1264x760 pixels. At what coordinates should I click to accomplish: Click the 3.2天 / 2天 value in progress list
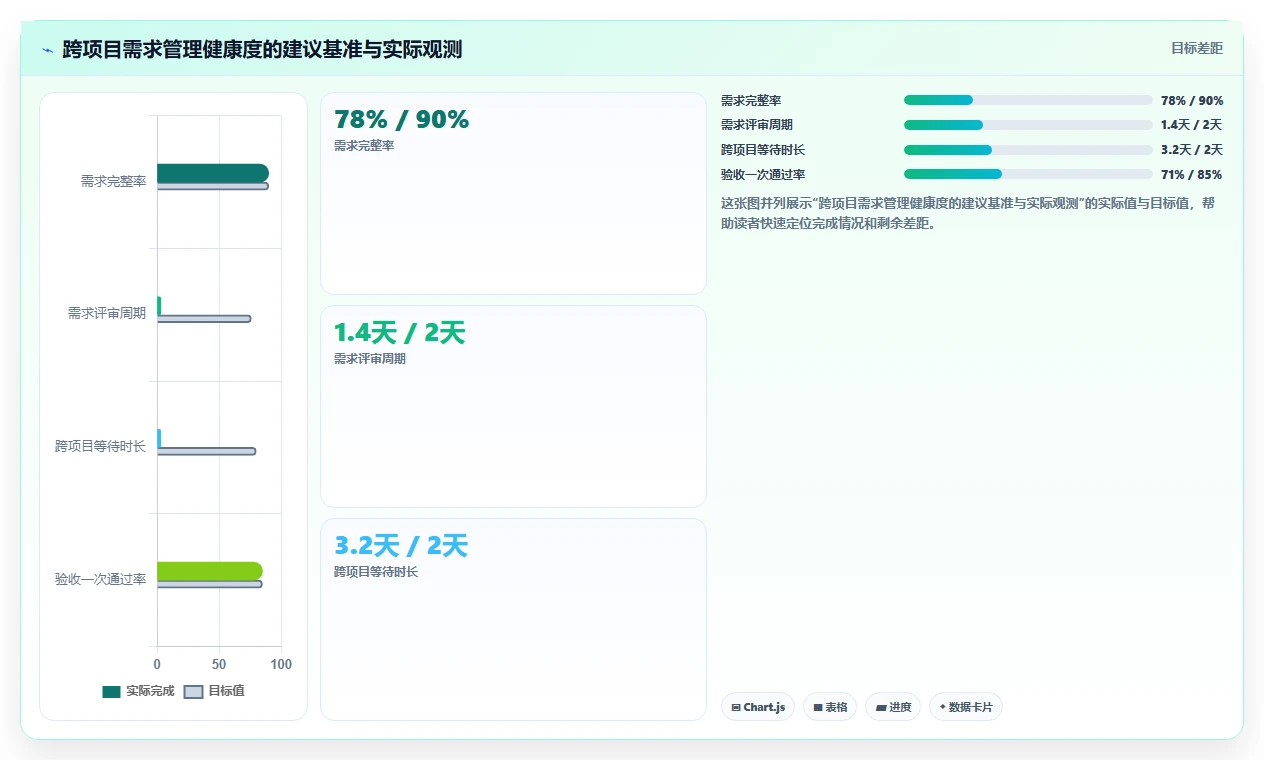(x=1192, y=150)
